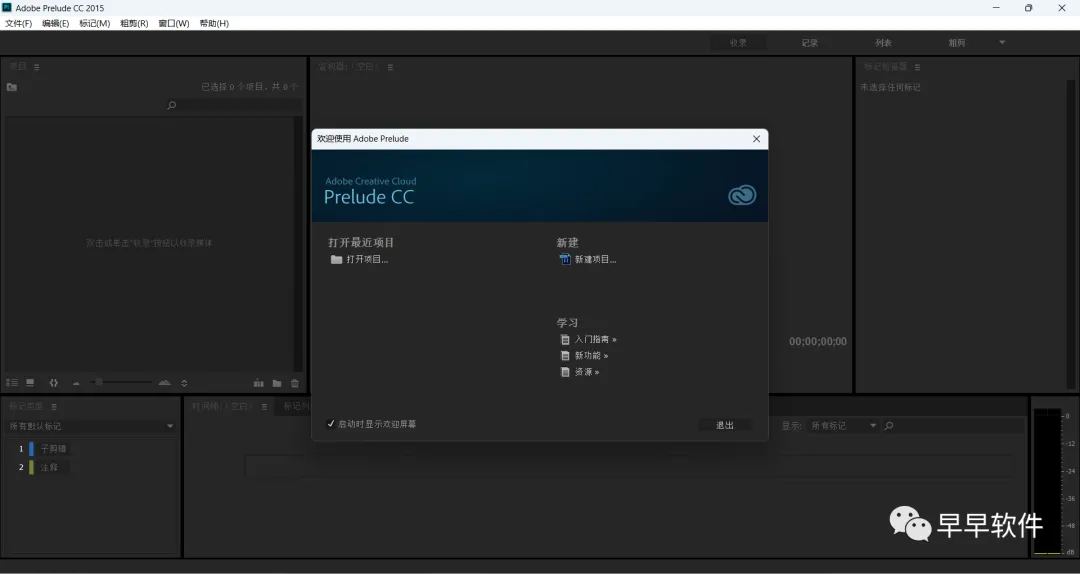Click the vertical scrollbar in 项目 panel
Screen dimensions: 1080x574
point(298,244)
